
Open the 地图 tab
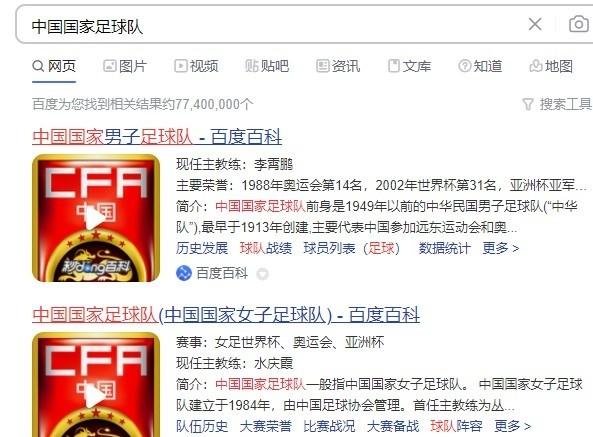pyautogui.click(x=551, y=66)
